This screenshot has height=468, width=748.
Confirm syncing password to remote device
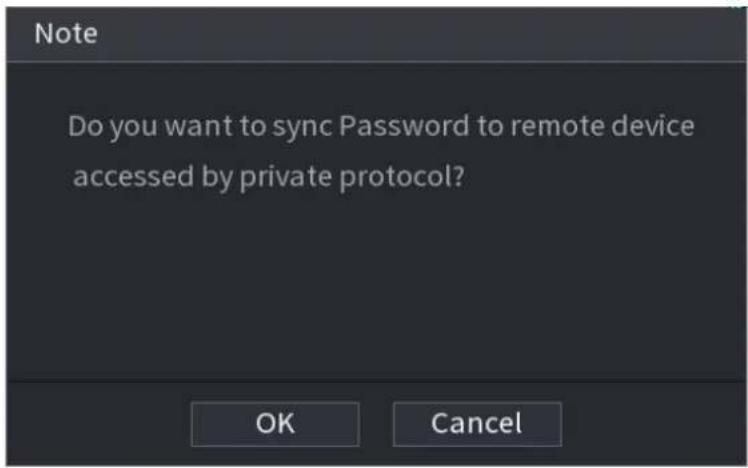(x=275, y=424)
